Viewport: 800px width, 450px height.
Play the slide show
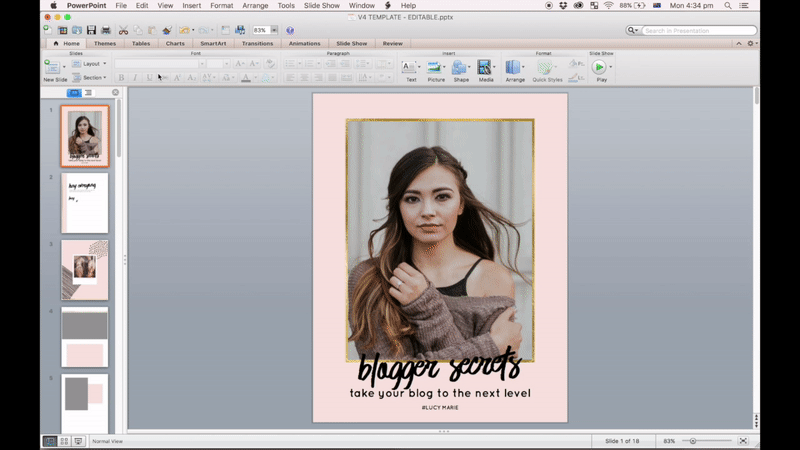599,67
